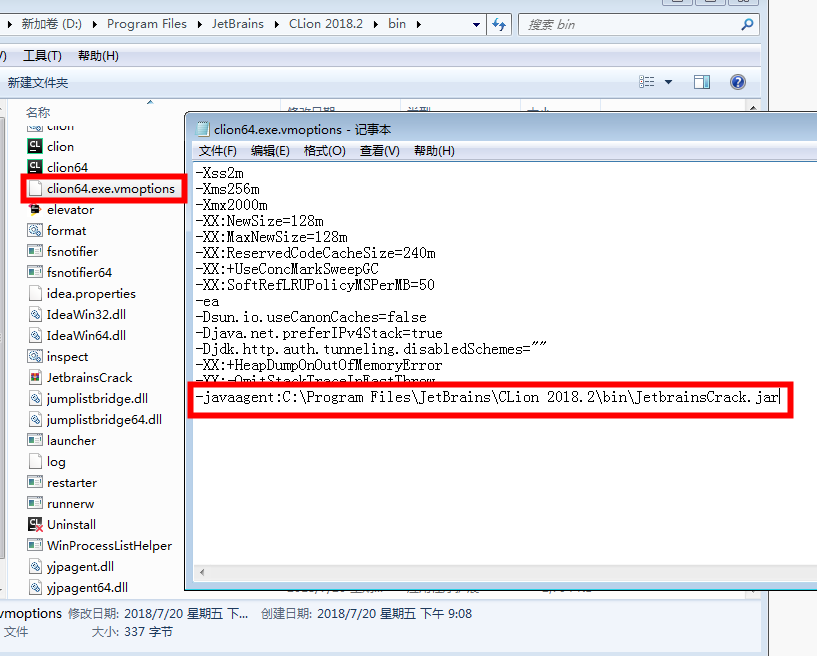Click the -XX:+UseConcMarkSweepGC line
The width and height of the screenshot is (817, 656).
[287, 269]
